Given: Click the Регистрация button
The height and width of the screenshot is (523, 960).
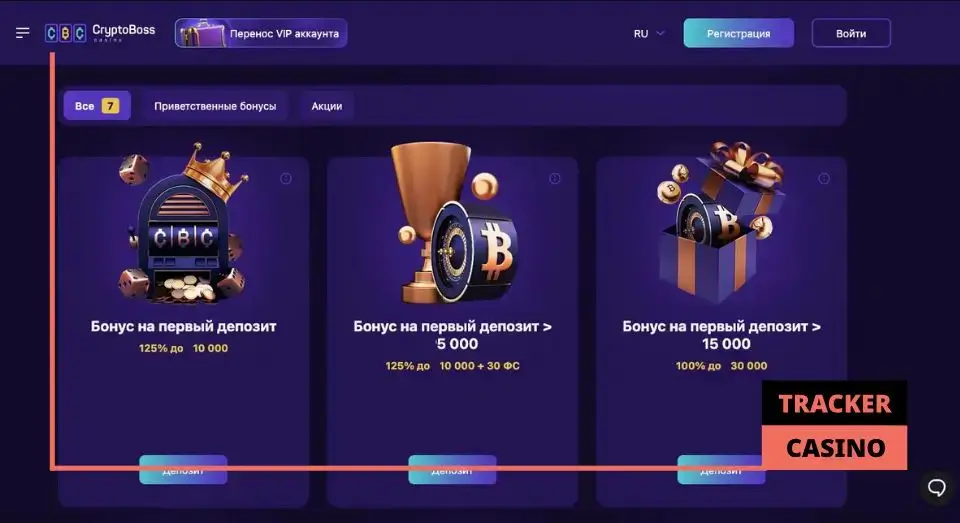Looking at the screenshot, I should coord(738,34).
